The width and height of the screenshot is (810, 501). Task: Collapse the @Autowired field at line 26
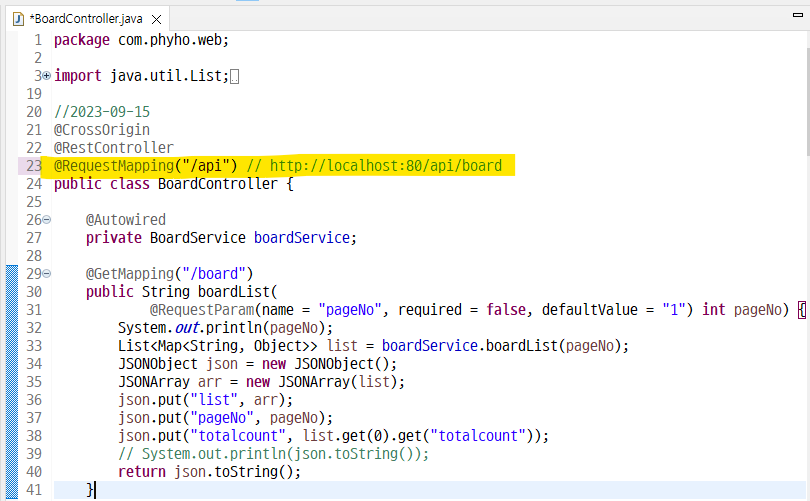46,220
